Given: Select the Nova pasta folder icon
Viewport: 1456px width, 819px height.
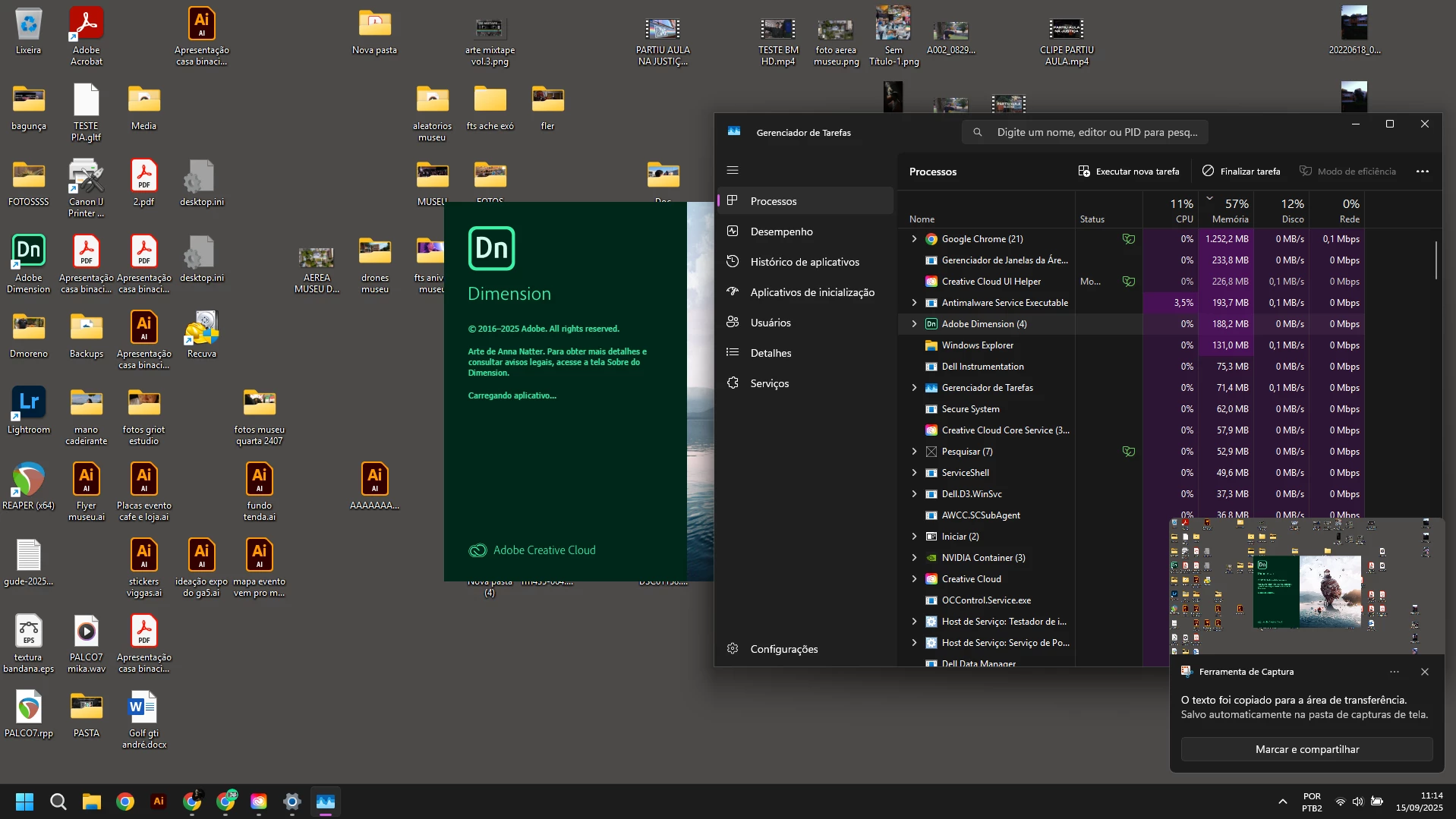Looking at the screenshot, I should [x=375, y=32].
